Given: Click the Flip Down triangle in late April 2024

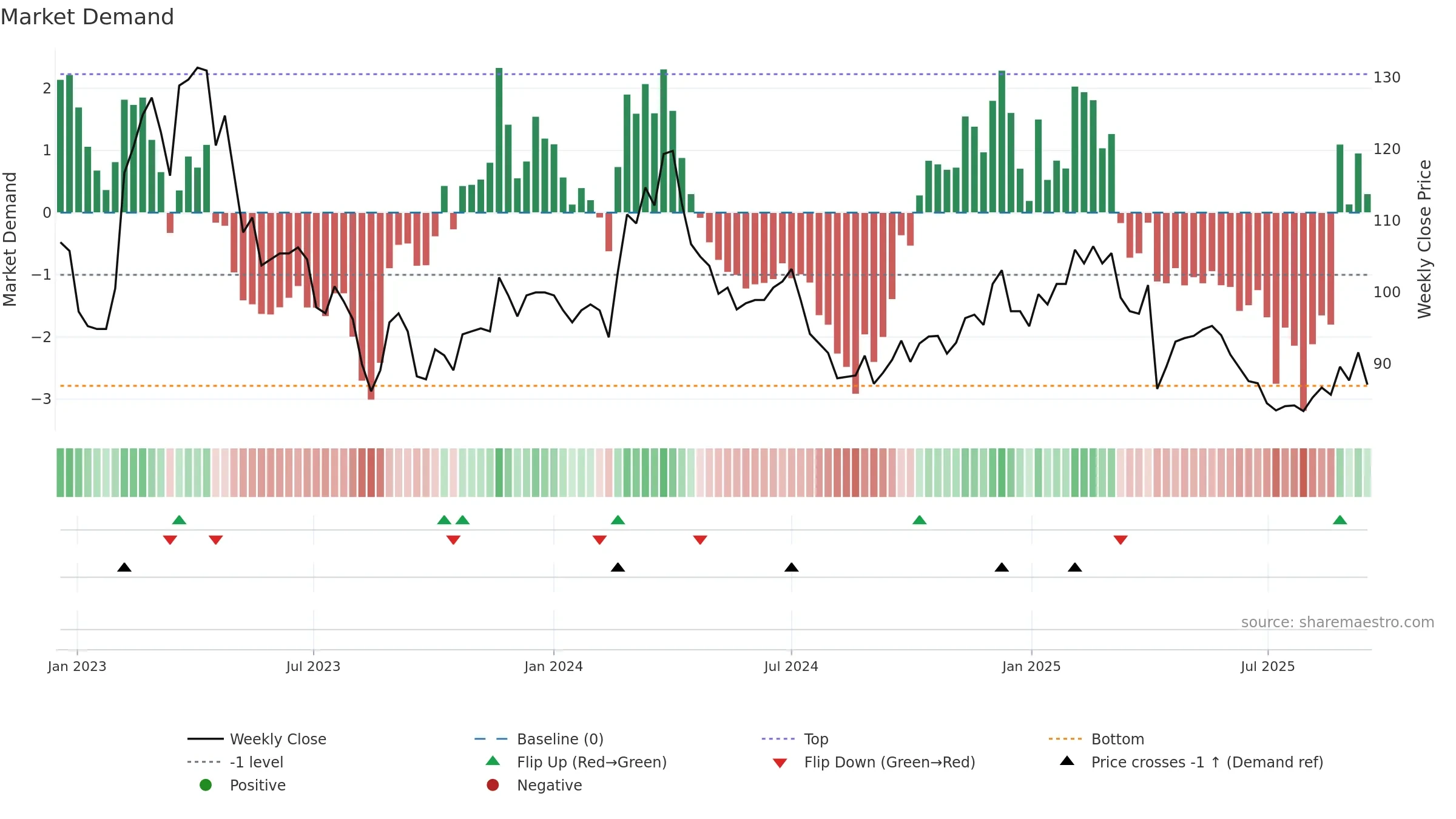Looking at the screenshot, I should pyautogui.click(x=700, y=540).
